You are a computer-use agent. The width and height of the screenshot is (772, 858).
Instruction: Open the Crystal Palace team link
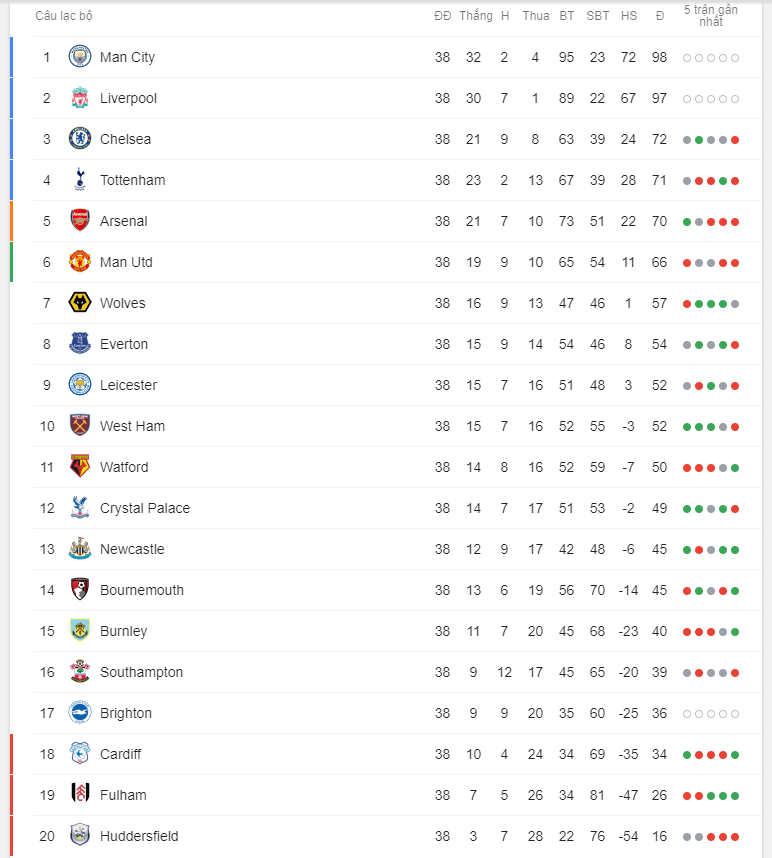(x=145, y=508)
